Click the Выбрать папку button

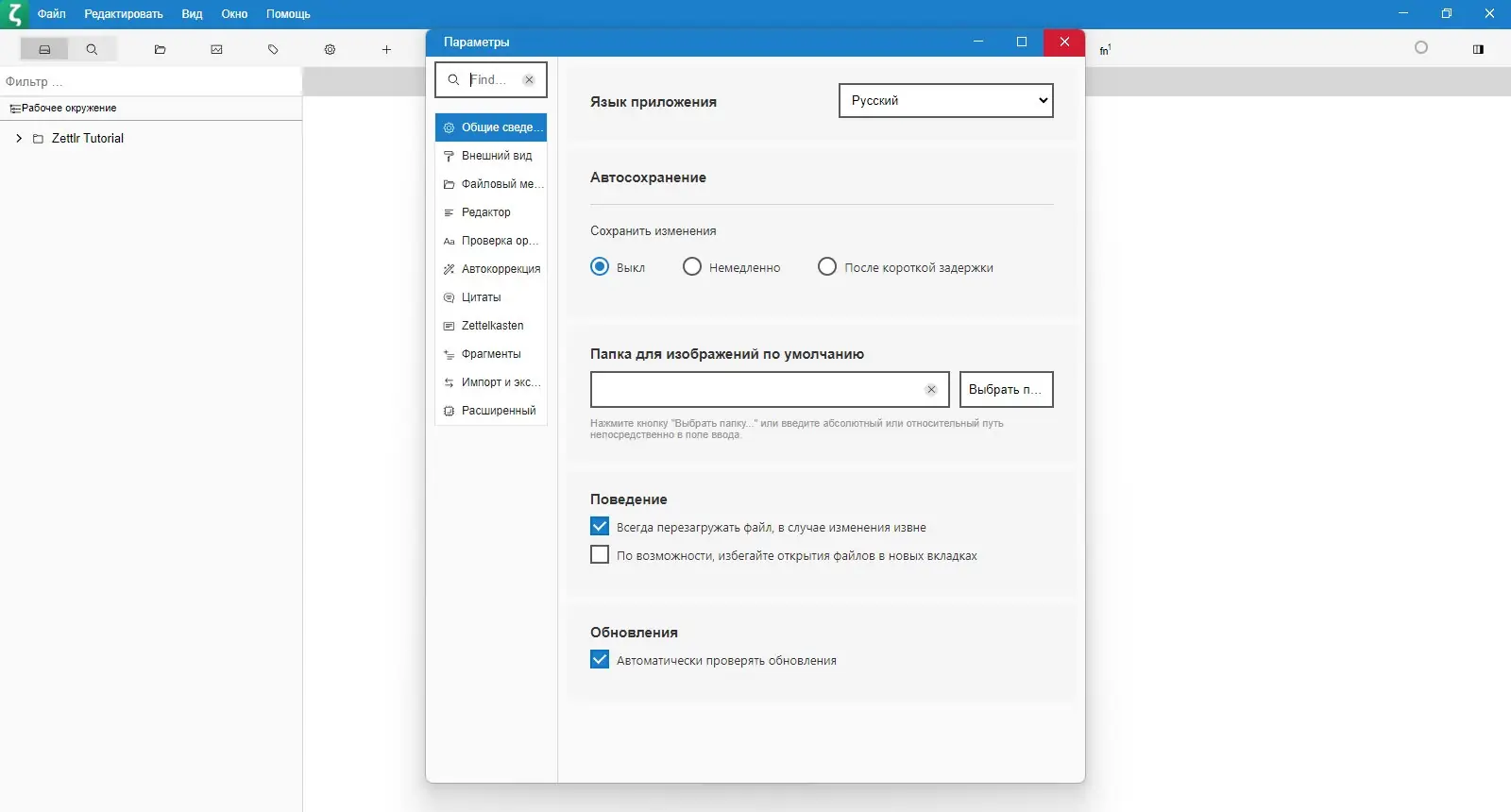pos(1007,390)
